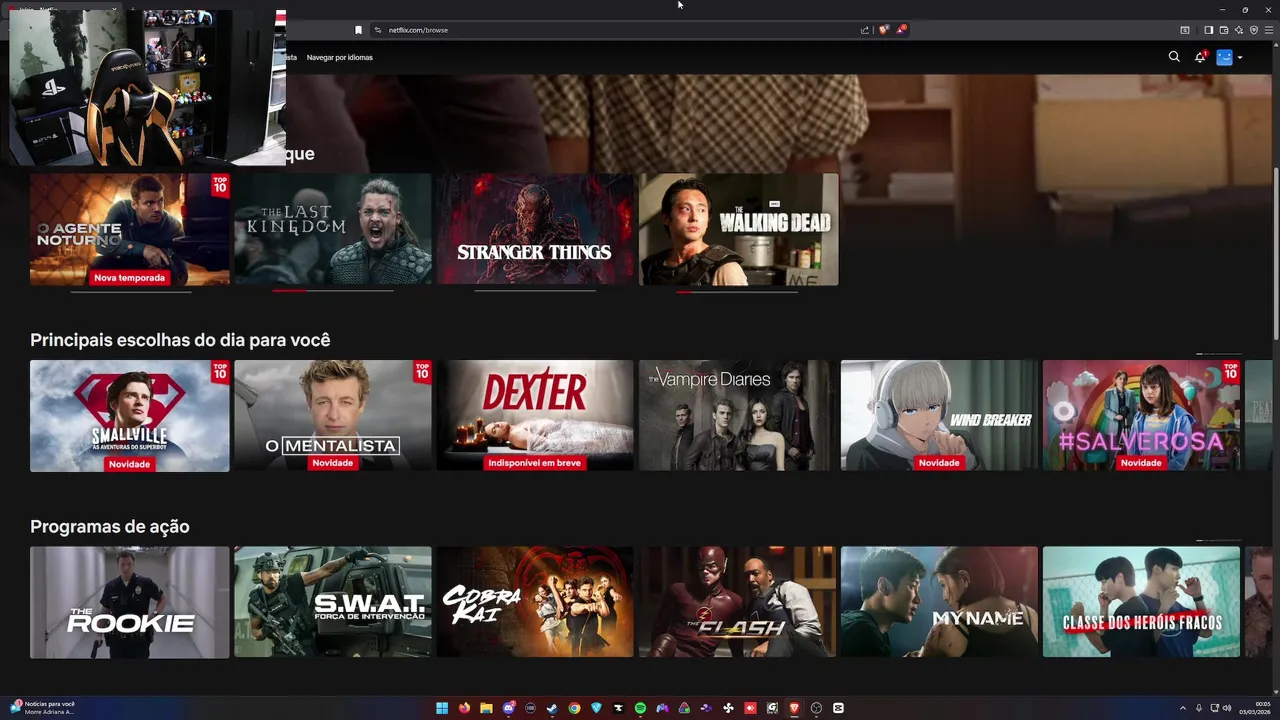Screen dimensions: 1280x720
Task: Open The Vampire Diaries title card
Action: [738, 415]
